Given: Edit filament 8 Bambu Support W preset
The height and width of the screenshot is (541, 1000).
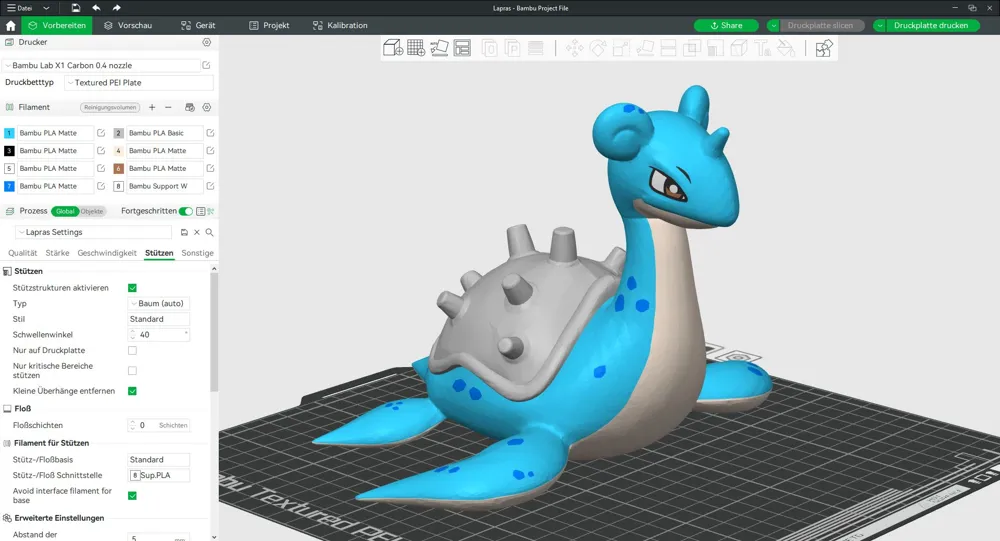Looking at the screenshot, I should pyautogui.click(x=210, y=186).
